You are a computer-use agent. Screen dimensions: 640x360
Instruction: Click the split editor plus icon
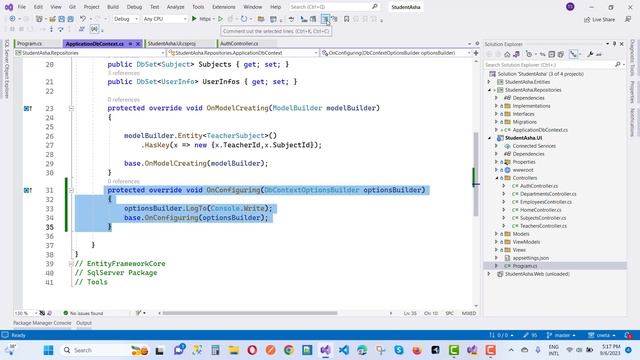tap(476, 53)
